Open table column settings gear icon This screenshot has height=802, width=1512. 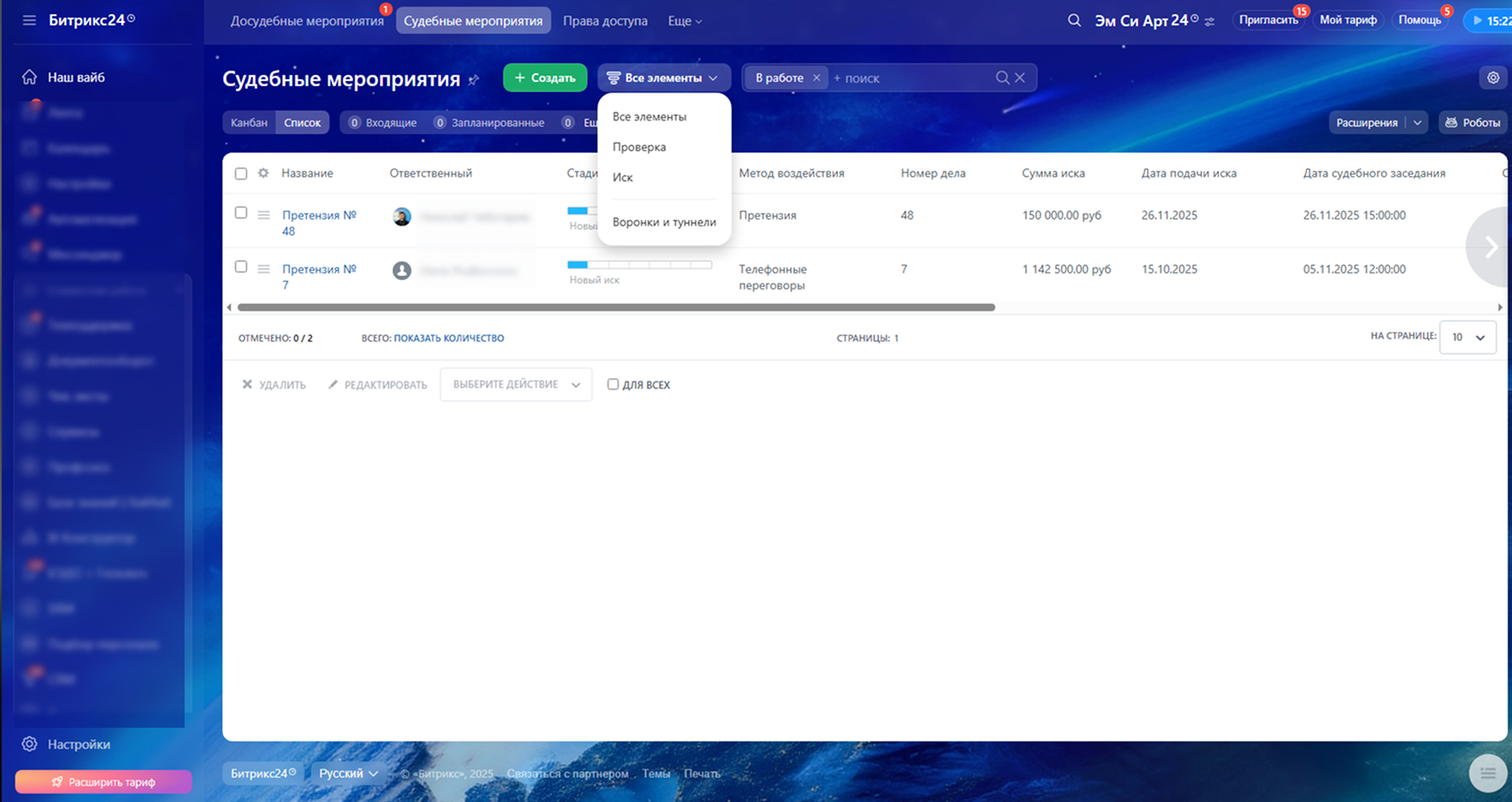263,173
